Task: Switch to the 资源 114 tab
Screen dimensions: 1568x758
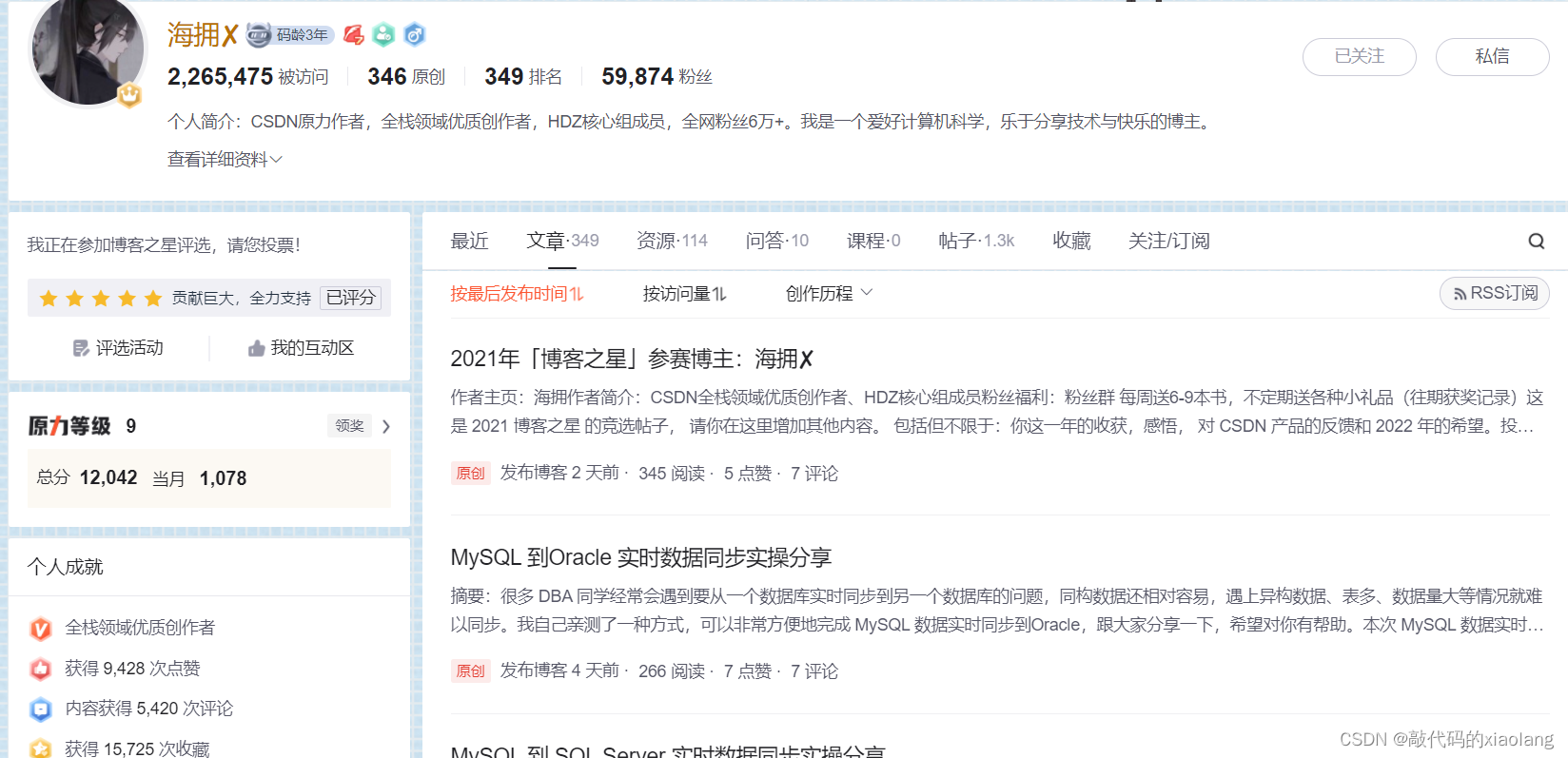Action: 672,241
